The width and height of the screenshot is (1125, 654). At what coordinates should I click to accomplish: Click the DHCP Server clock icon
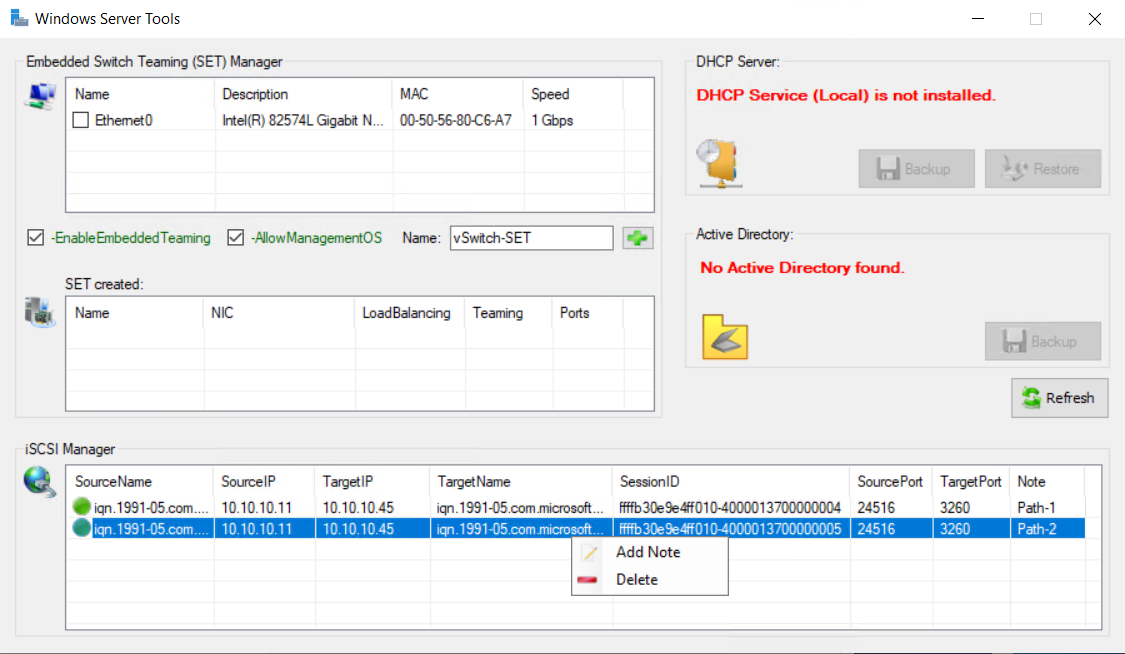pyautogui.click(x=719, y=162)
